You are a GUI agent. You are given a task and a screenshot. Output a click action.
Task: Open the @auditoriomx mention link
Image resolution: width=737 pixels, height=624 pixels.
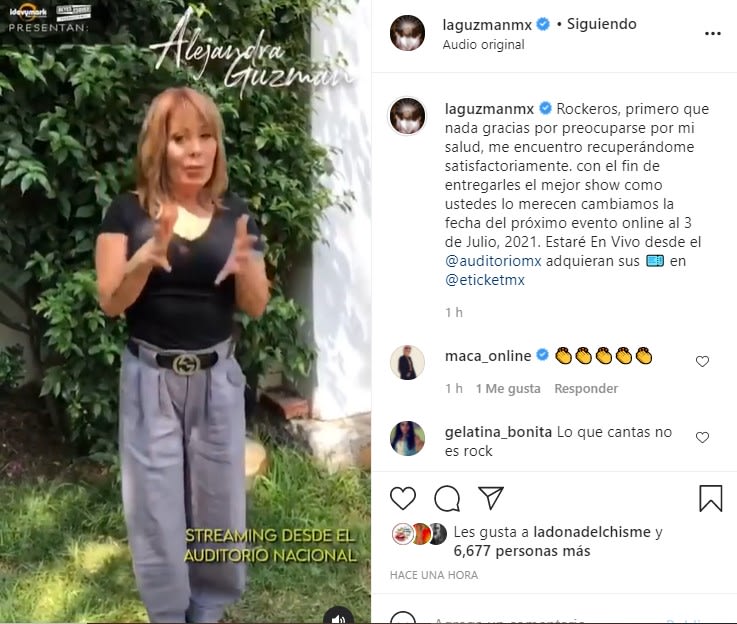tap(493, 261)
